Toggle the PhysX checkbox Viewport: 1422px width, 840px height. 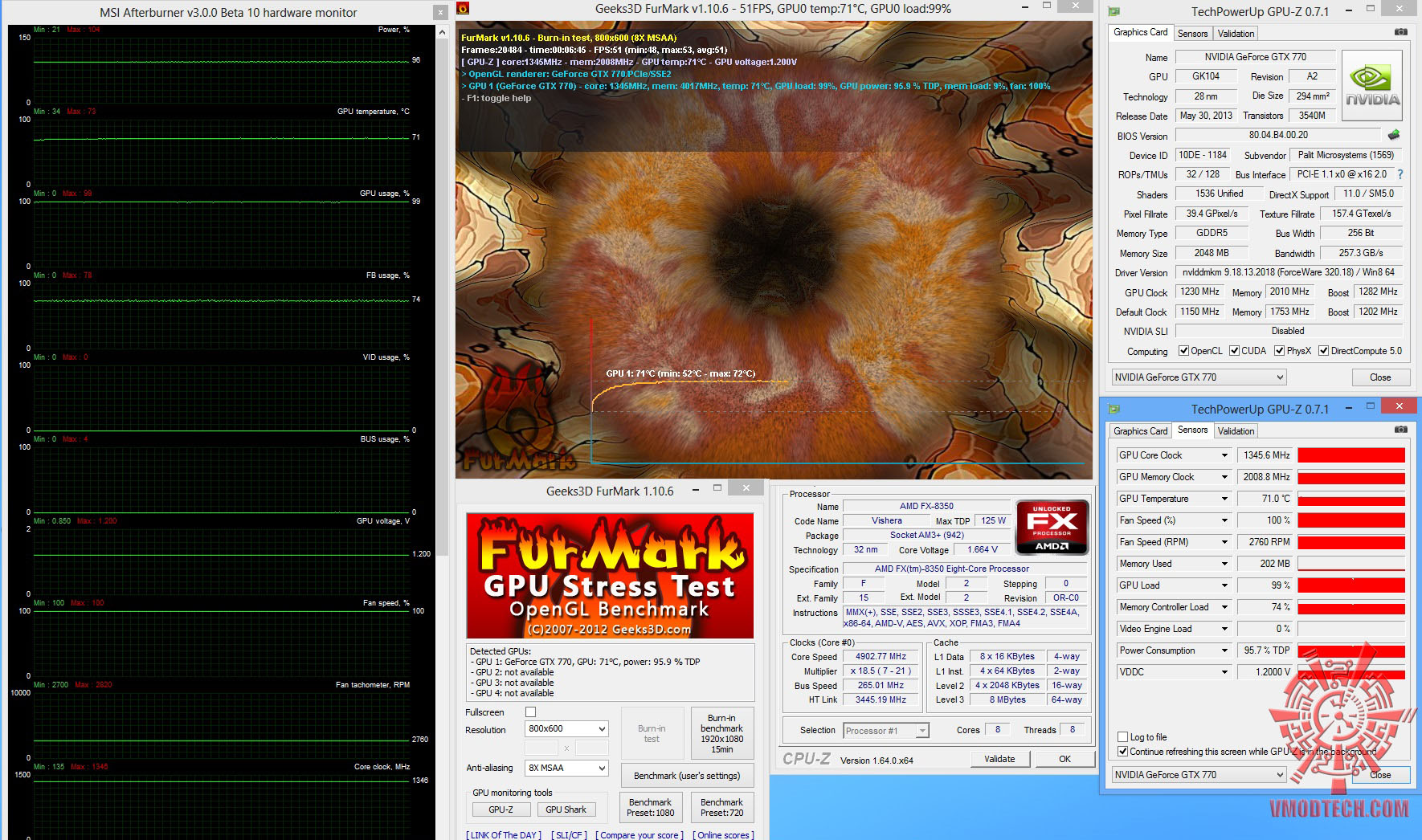1280,351
